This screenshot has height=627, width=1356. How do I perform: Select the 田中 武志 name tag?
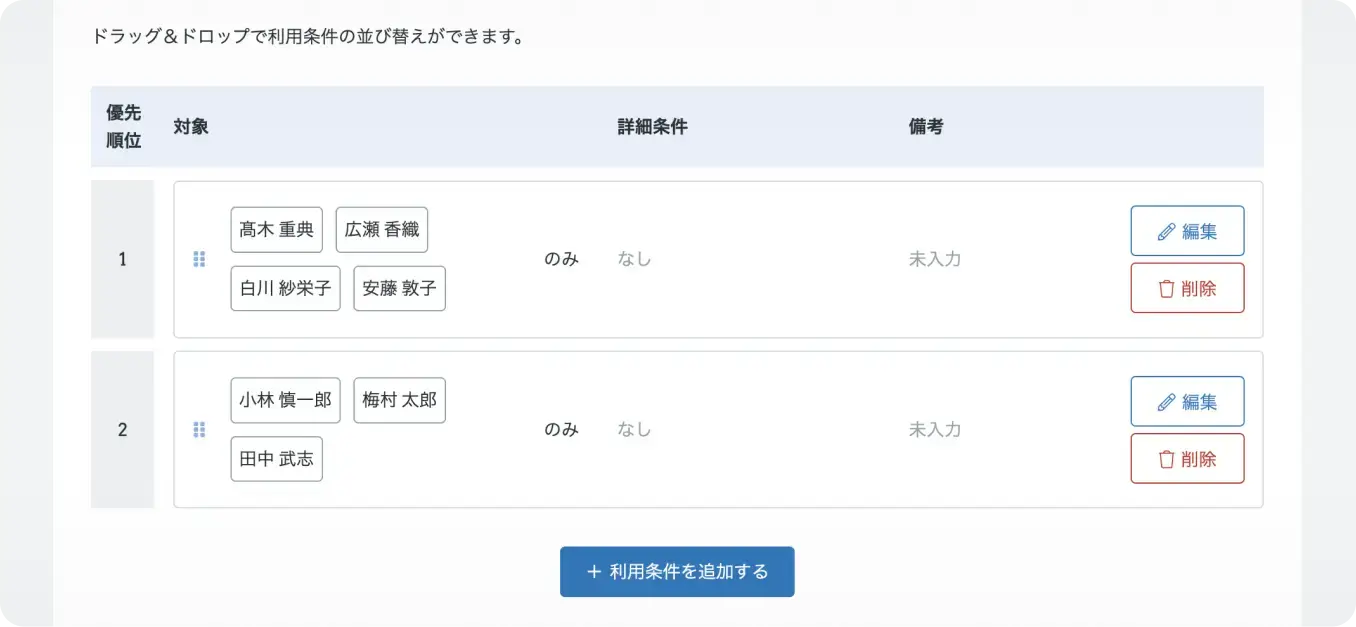point(277,458)
